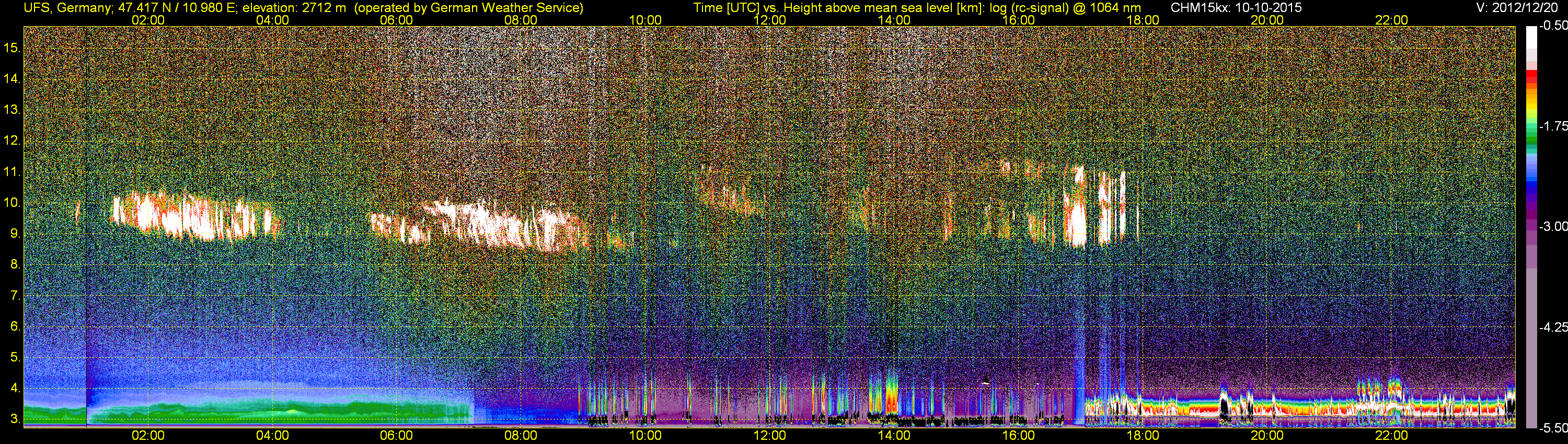
Task: Click the 10:00 label on the upper time axis
Action: coord(645,20)
